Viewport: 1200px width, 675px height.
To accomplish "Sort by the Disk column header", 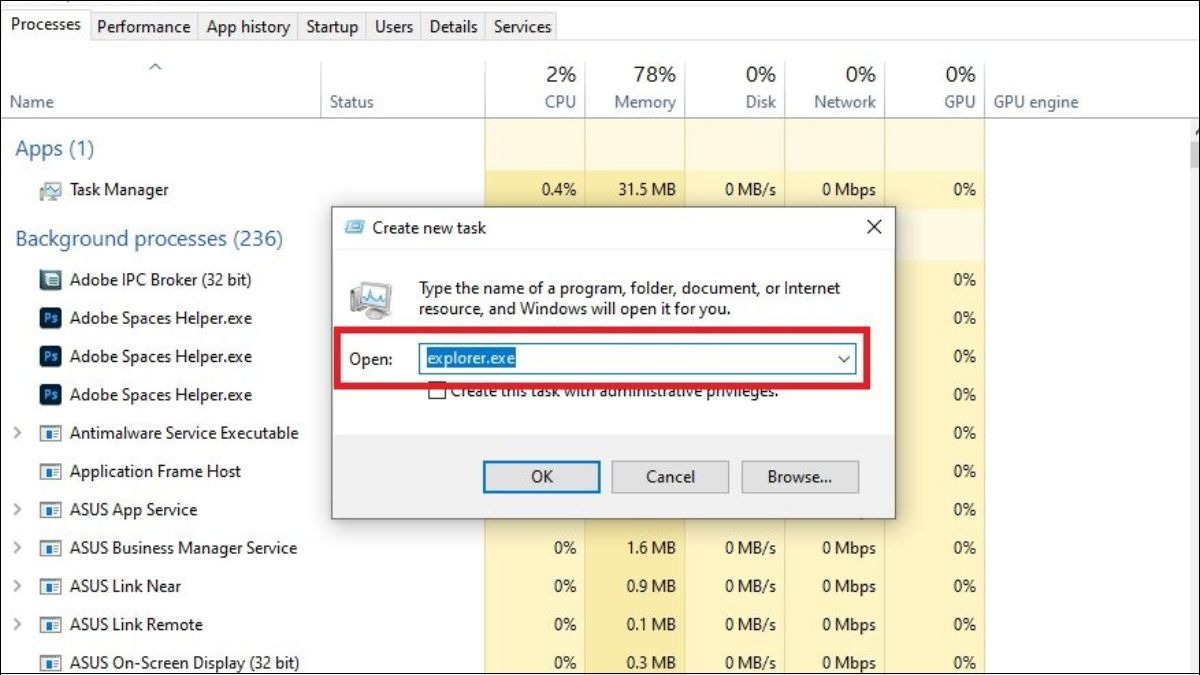I will click(735, 88).
